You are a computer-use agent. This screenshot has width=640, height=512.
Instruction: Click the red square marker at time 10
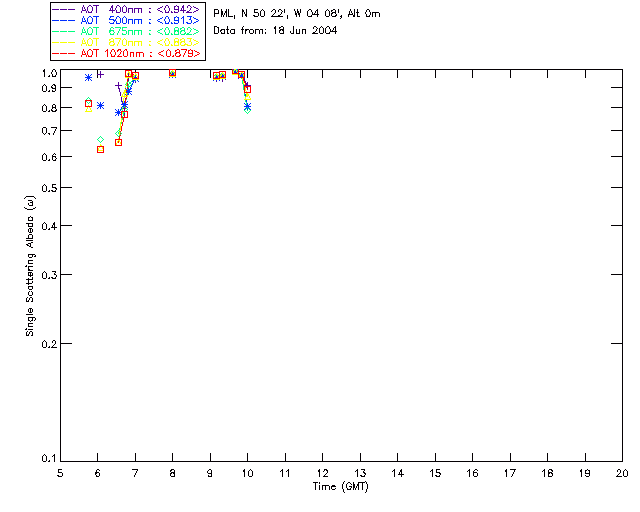[247, 89]
